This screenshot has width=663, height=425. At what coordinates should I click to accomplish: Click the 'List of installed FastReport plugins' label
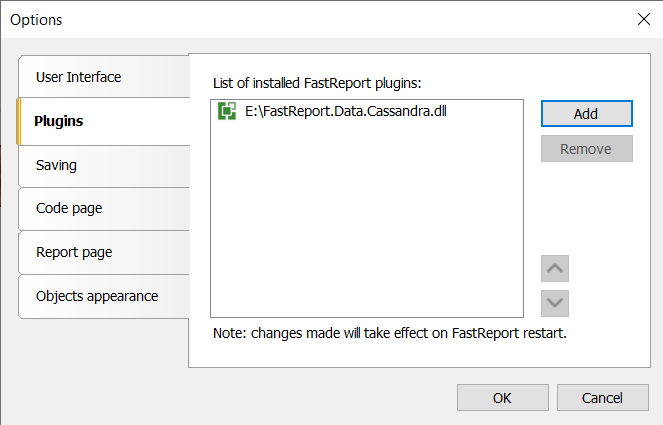[317, 83]
